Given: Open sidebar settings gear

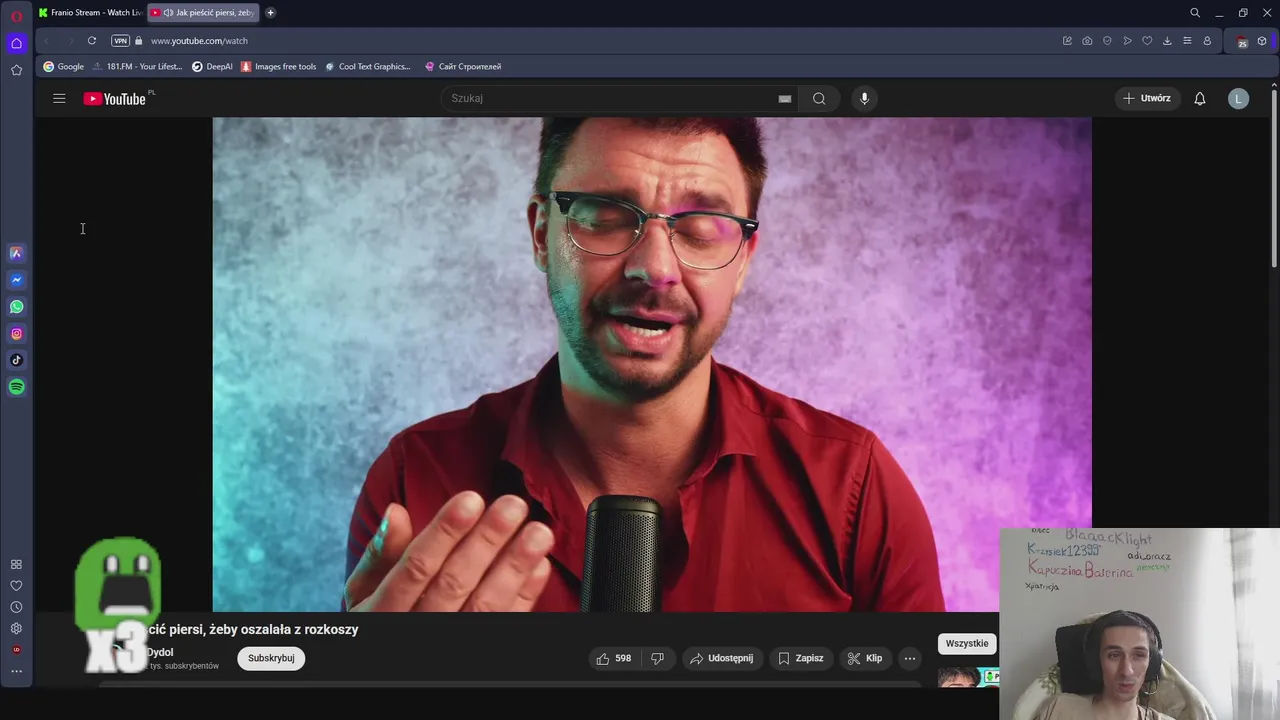Looking at the screenshot, I should (x=16, y=629).
